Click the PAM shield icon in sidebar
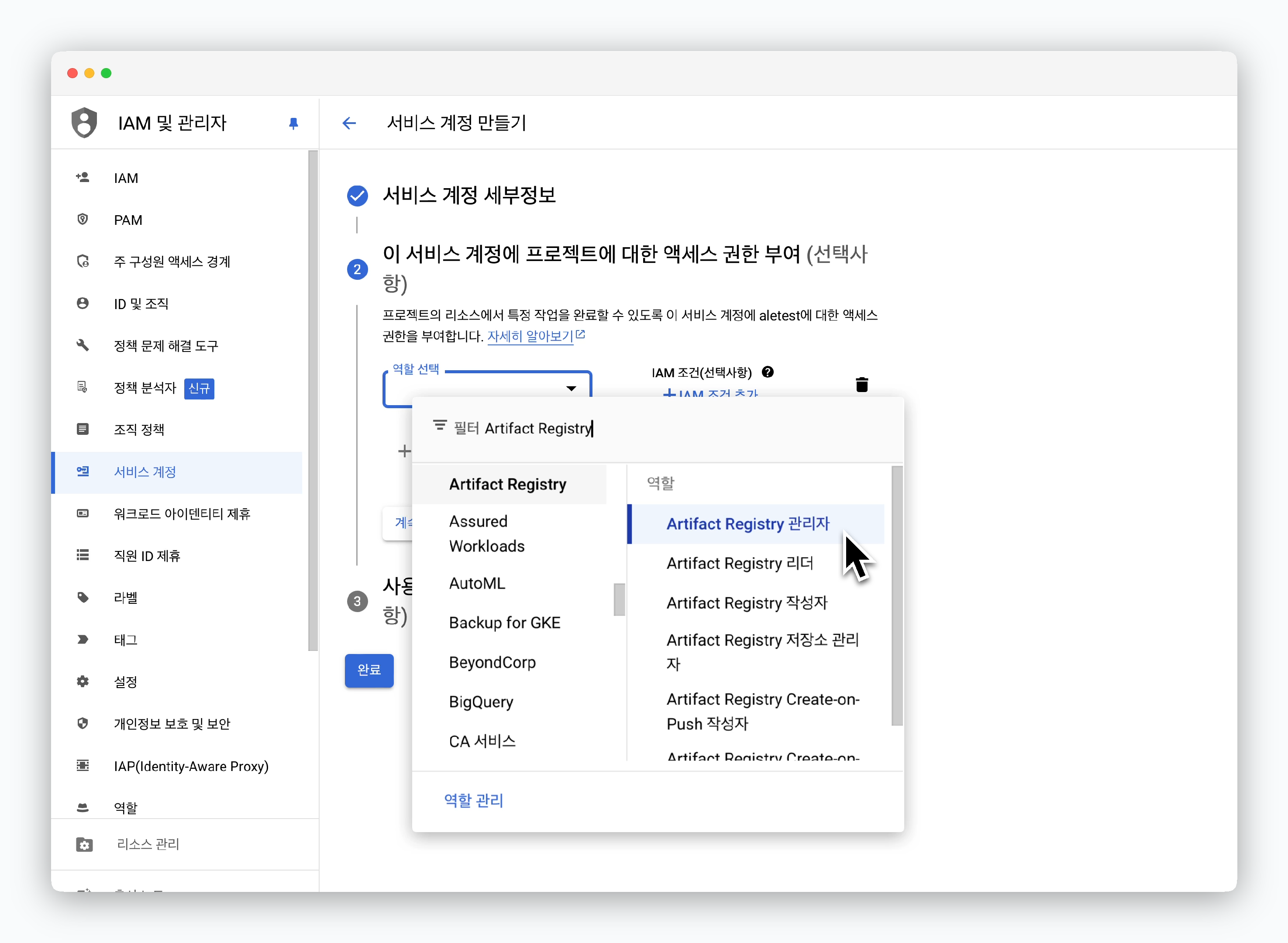 [x=83, y=220]
